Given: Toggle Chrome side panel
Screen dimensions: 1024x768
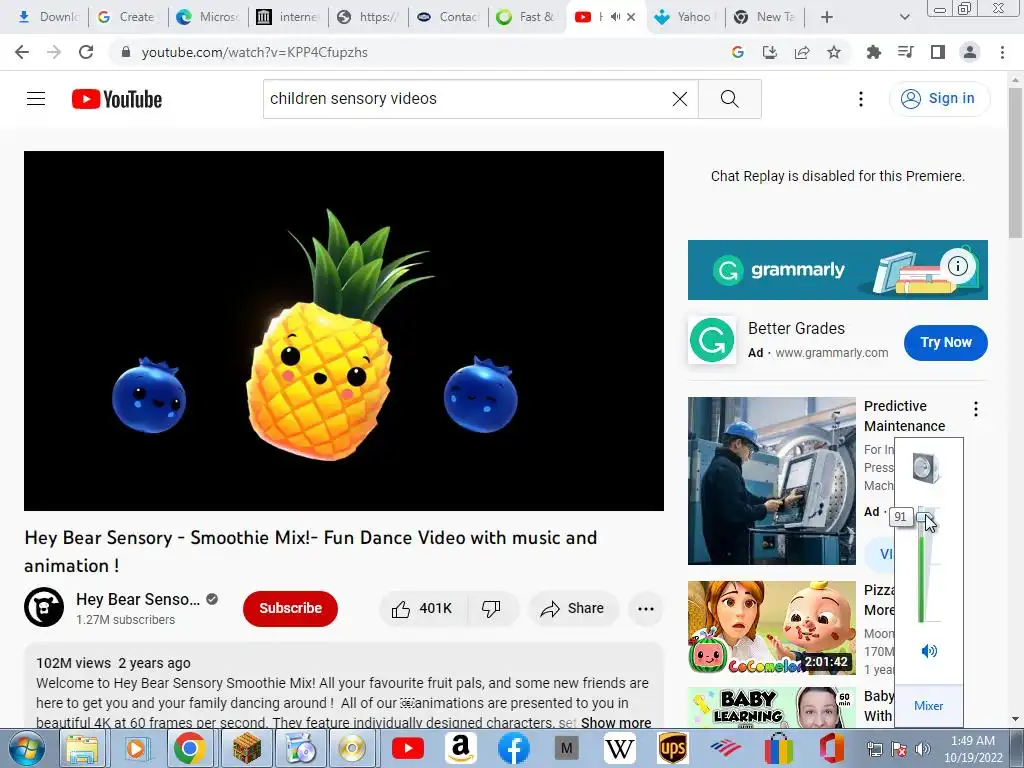Looking at the screenshot, I should coord(938,52).
